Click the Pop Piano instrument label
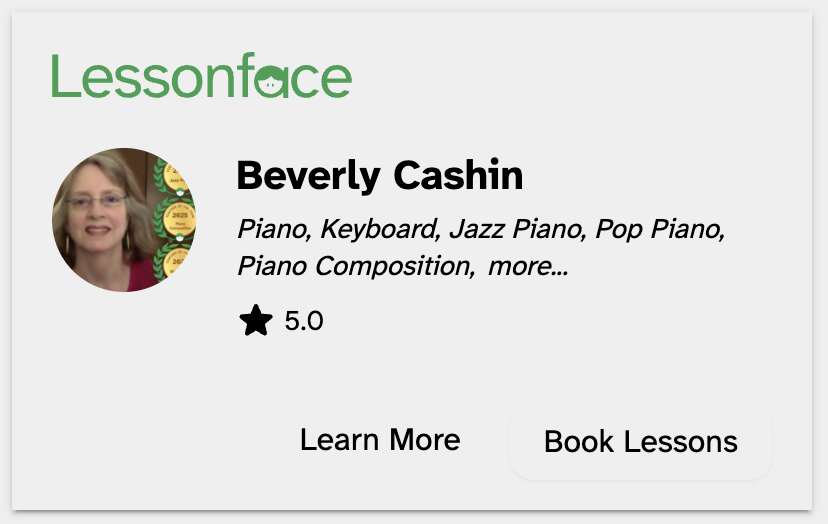 point(660,229)
